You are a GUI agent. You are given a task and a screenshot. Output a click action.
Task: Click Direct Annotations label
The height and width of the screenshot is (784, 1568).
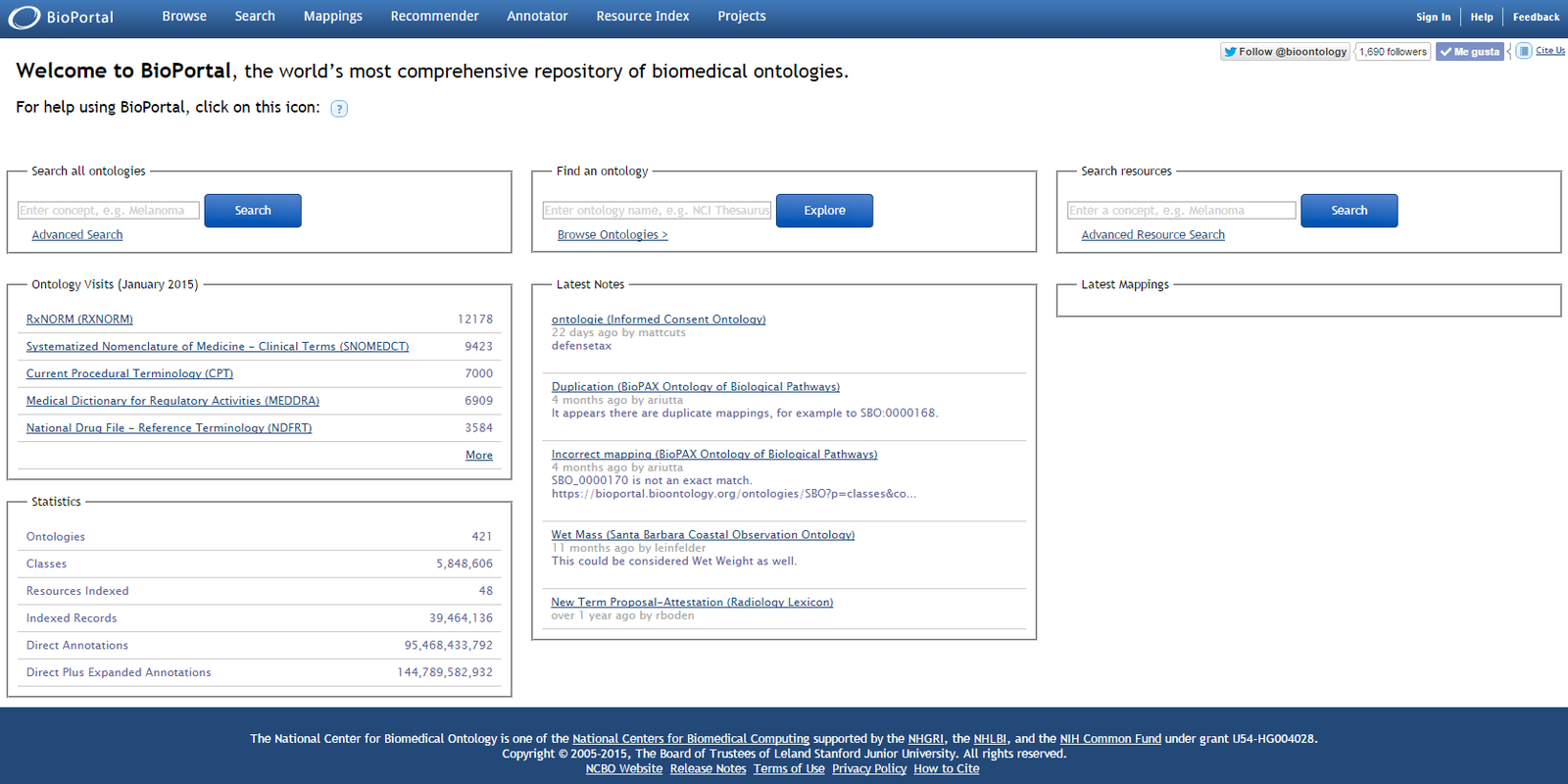click(x=77, y=647)
